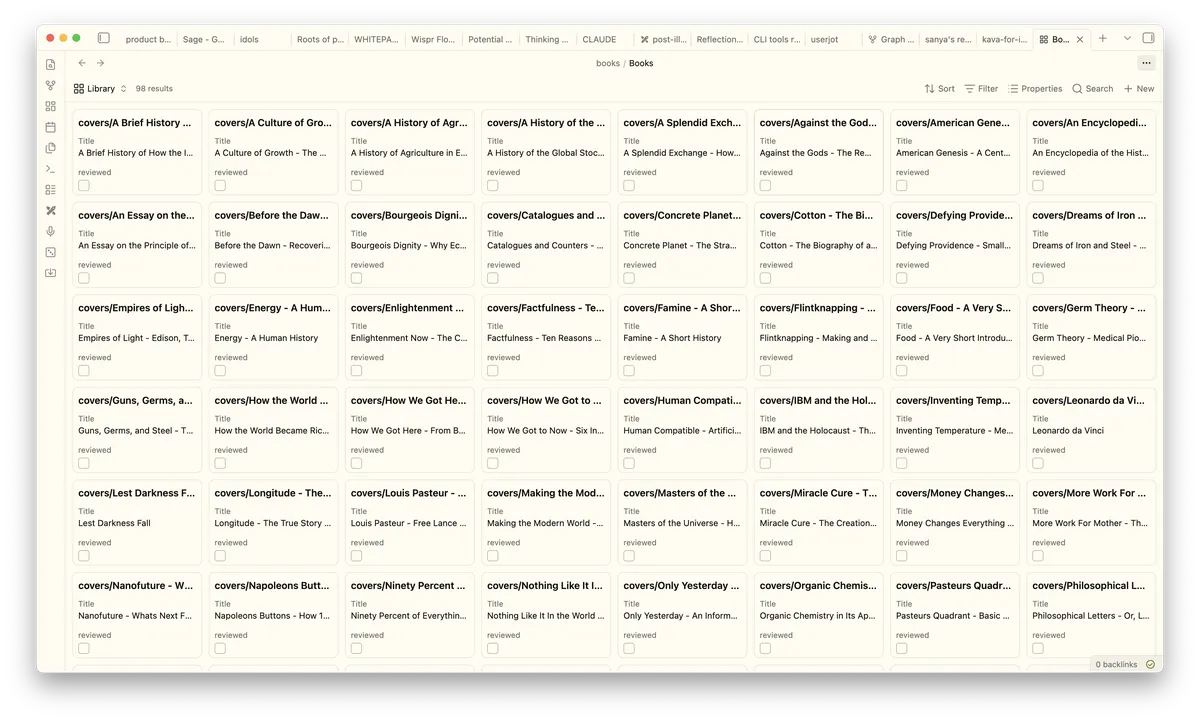The width and height of the screenshot is (1200, 721).
Task: Click 'Money Changes Everything' title value
Action: tap(954, 523)
